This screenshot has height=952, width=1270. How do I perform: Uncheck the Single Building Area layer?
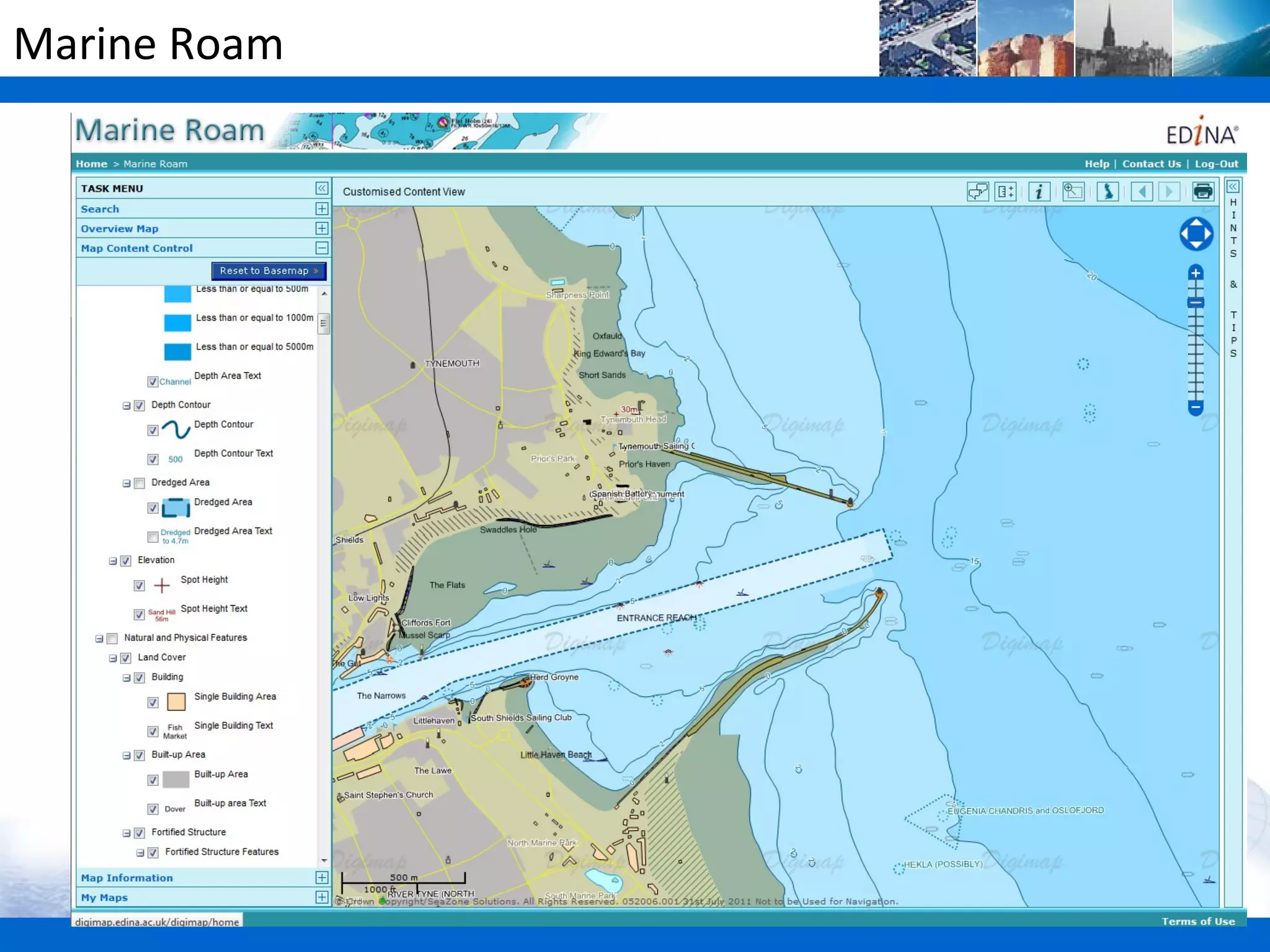pos(153,702)
